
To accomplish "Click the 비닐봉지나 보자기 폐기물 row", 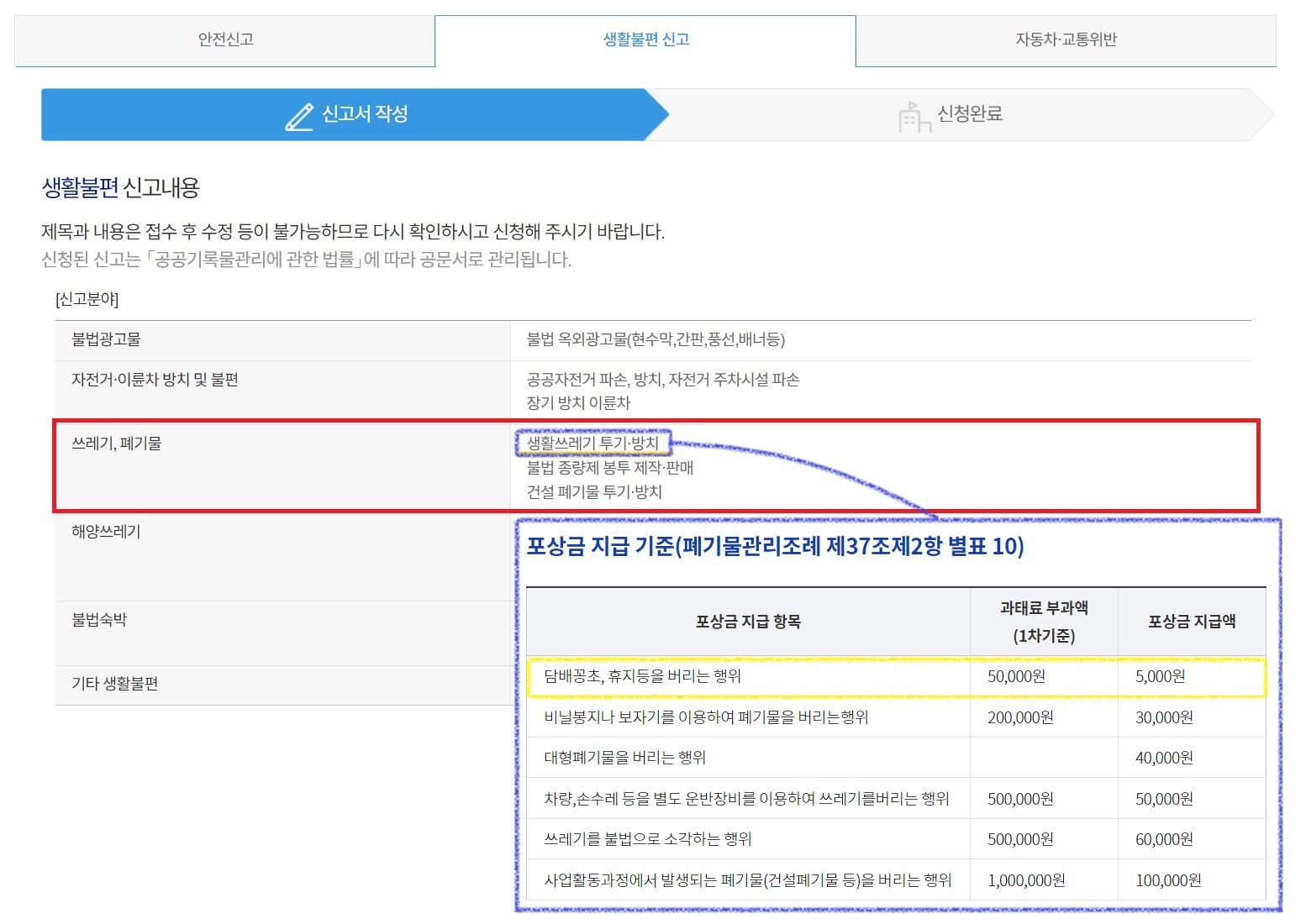I will tap(896, 717).
